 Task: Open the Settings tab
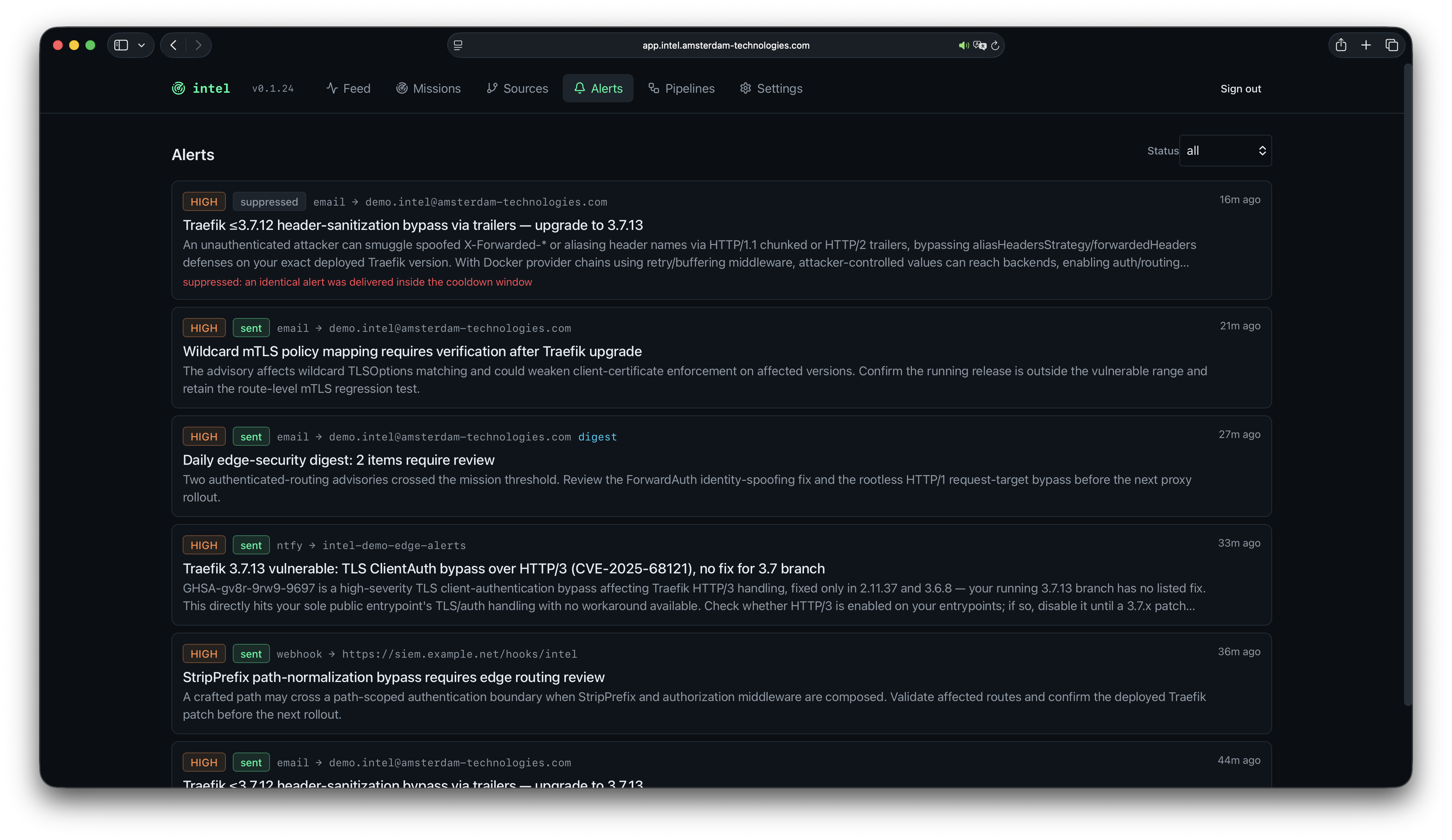771,88
